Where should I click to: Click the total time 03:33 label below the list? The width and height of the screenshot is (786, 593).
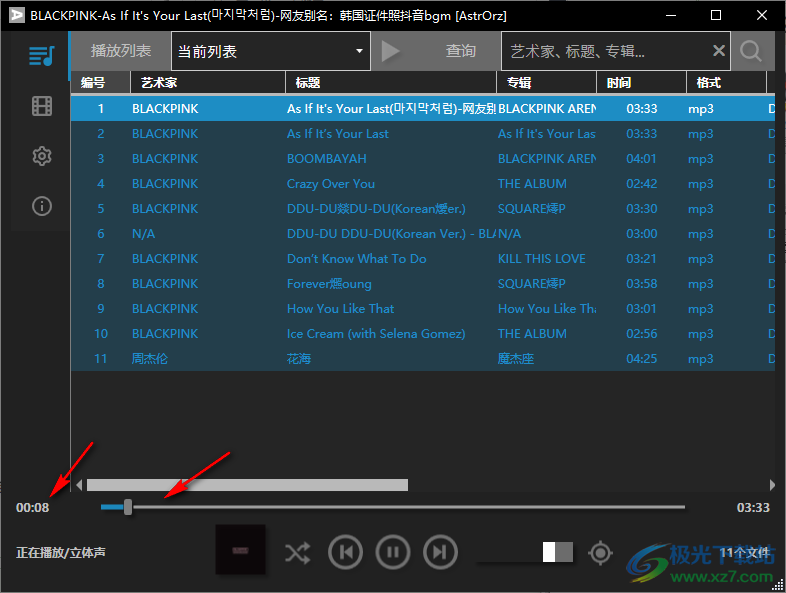click(x=753, y=508)
